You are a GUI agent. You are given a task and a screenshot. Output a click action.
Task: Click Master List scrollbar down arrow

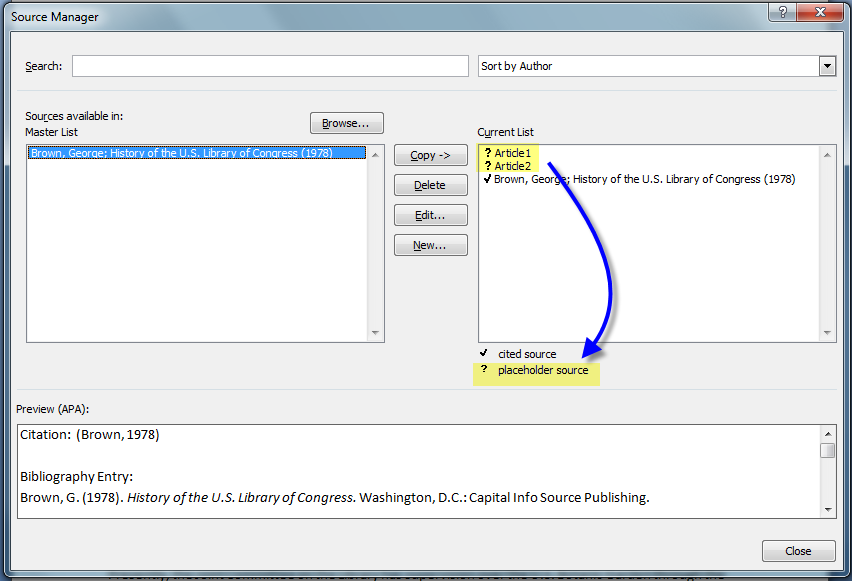click(x=375, y=333)
